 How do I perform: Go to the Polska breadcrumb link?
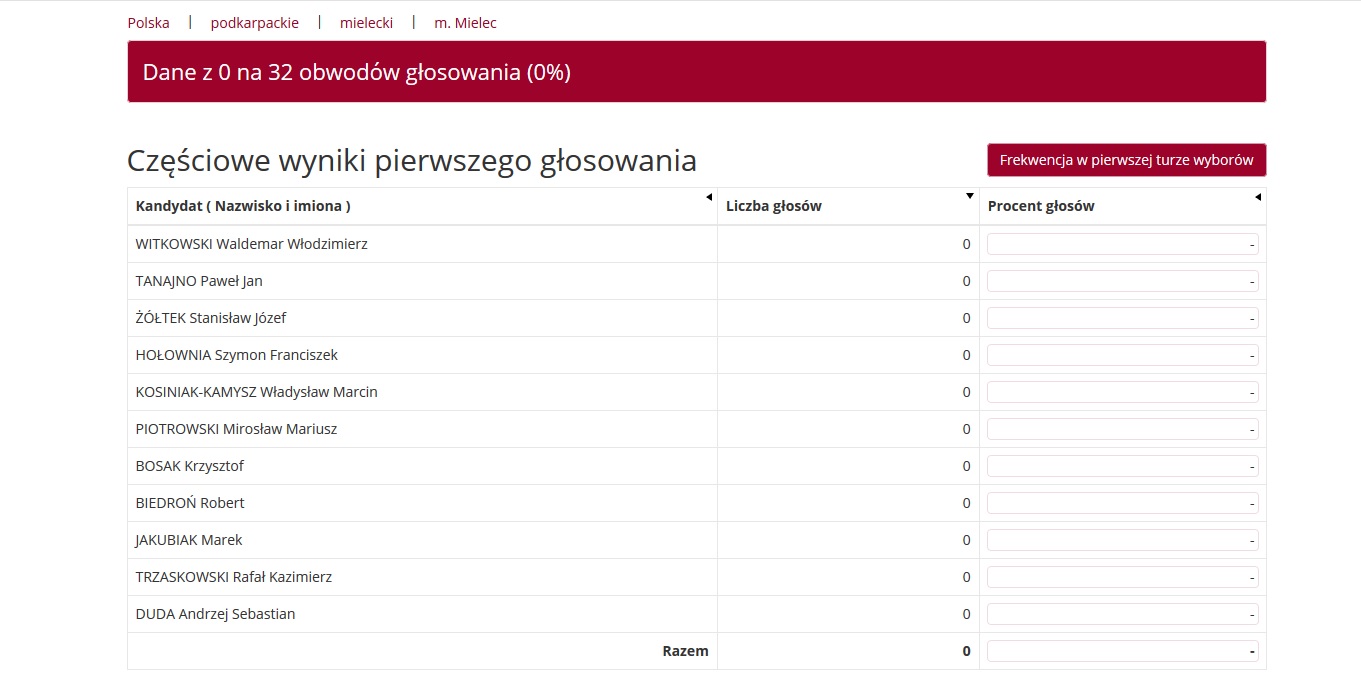(x=148, y=23)
